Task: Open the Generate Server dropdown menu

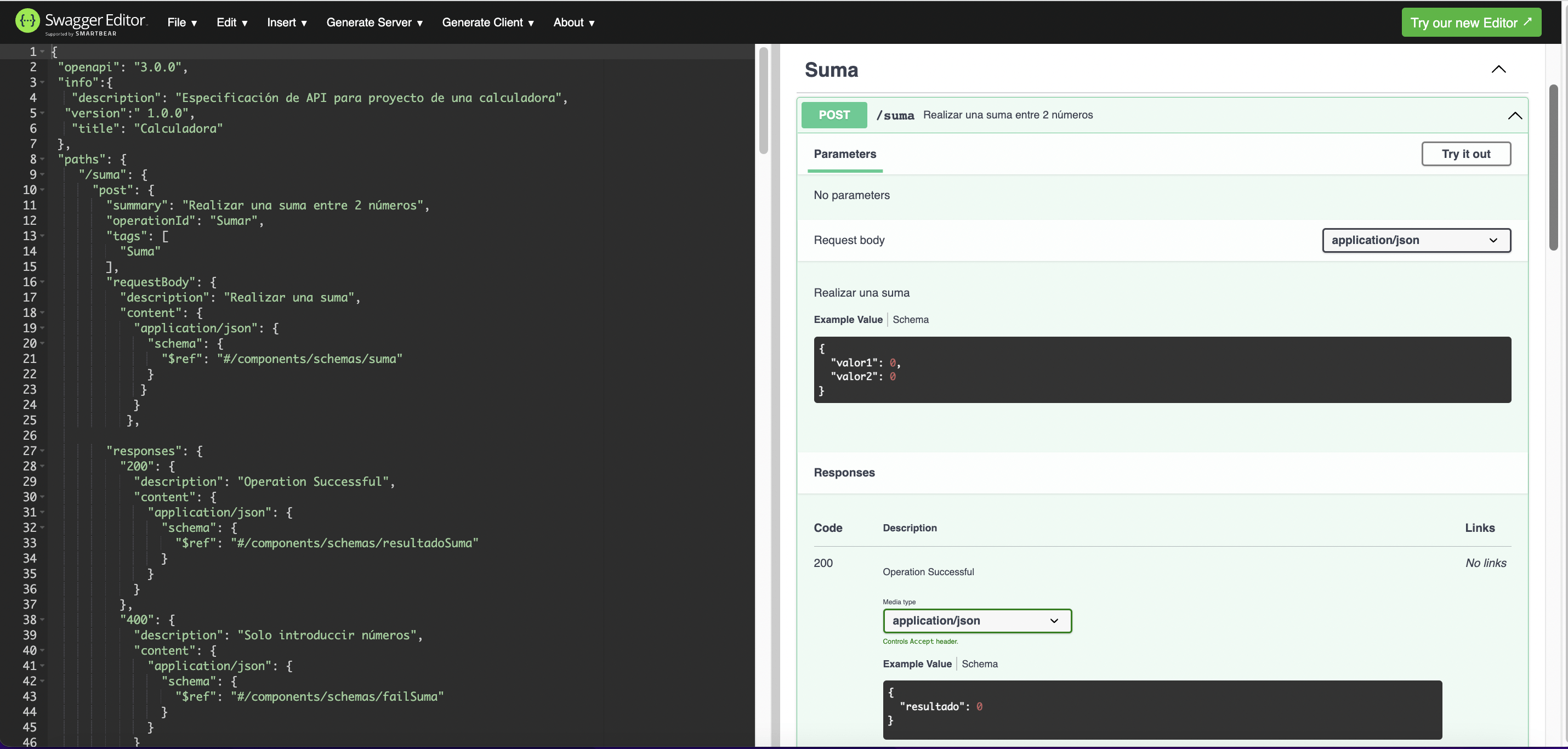Action: (x=374, y=22)
